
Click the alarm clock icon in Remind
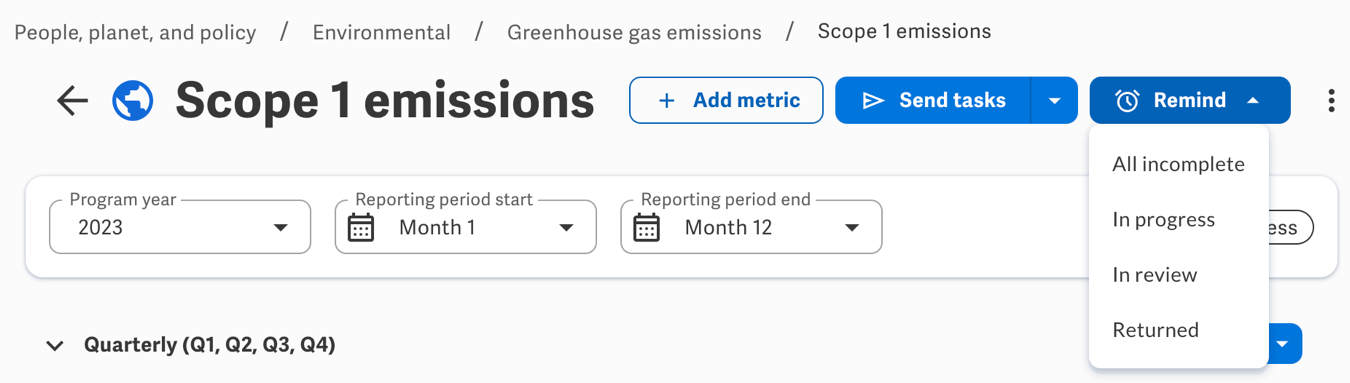(1127, 100)
